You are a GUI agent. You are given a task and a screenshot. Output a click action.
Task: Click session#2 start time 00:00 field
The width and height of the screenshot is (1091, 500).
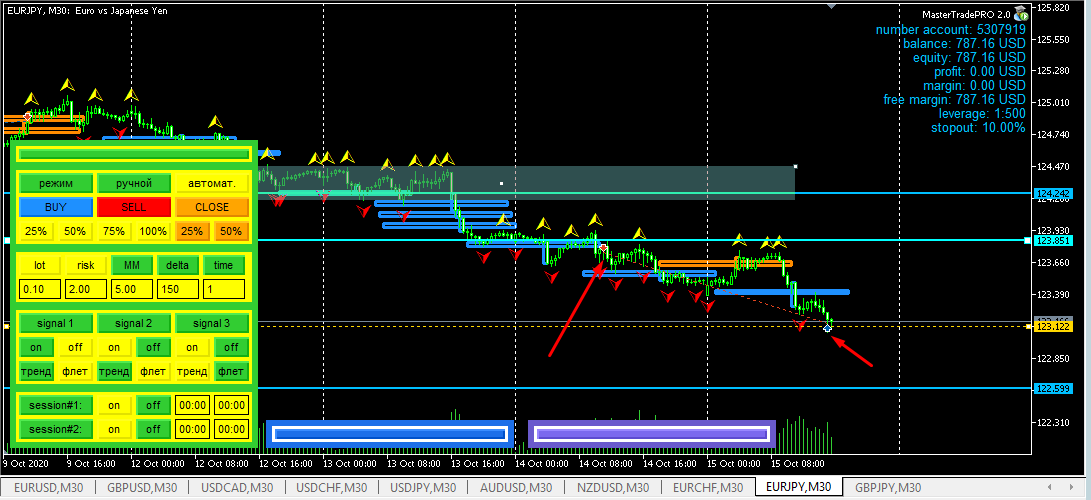[192, 429]
